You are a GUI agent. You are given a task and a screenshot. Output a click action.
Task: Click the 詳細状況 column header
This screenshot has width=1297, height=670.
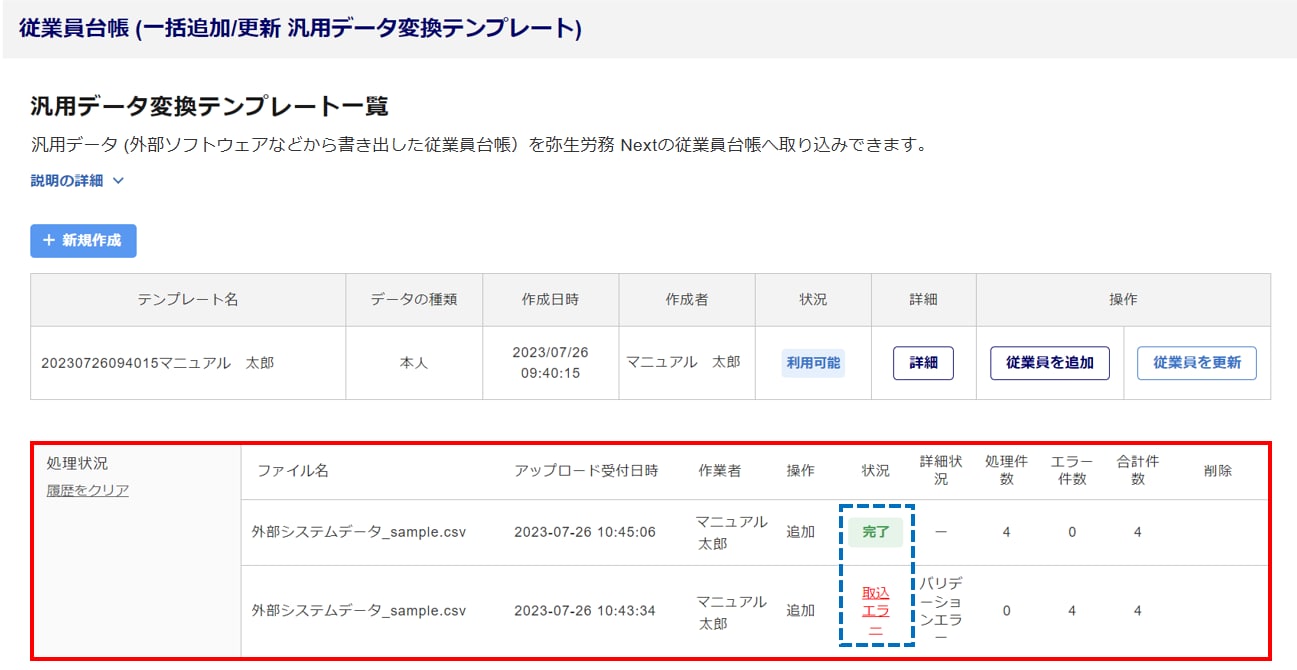(941, 471)
